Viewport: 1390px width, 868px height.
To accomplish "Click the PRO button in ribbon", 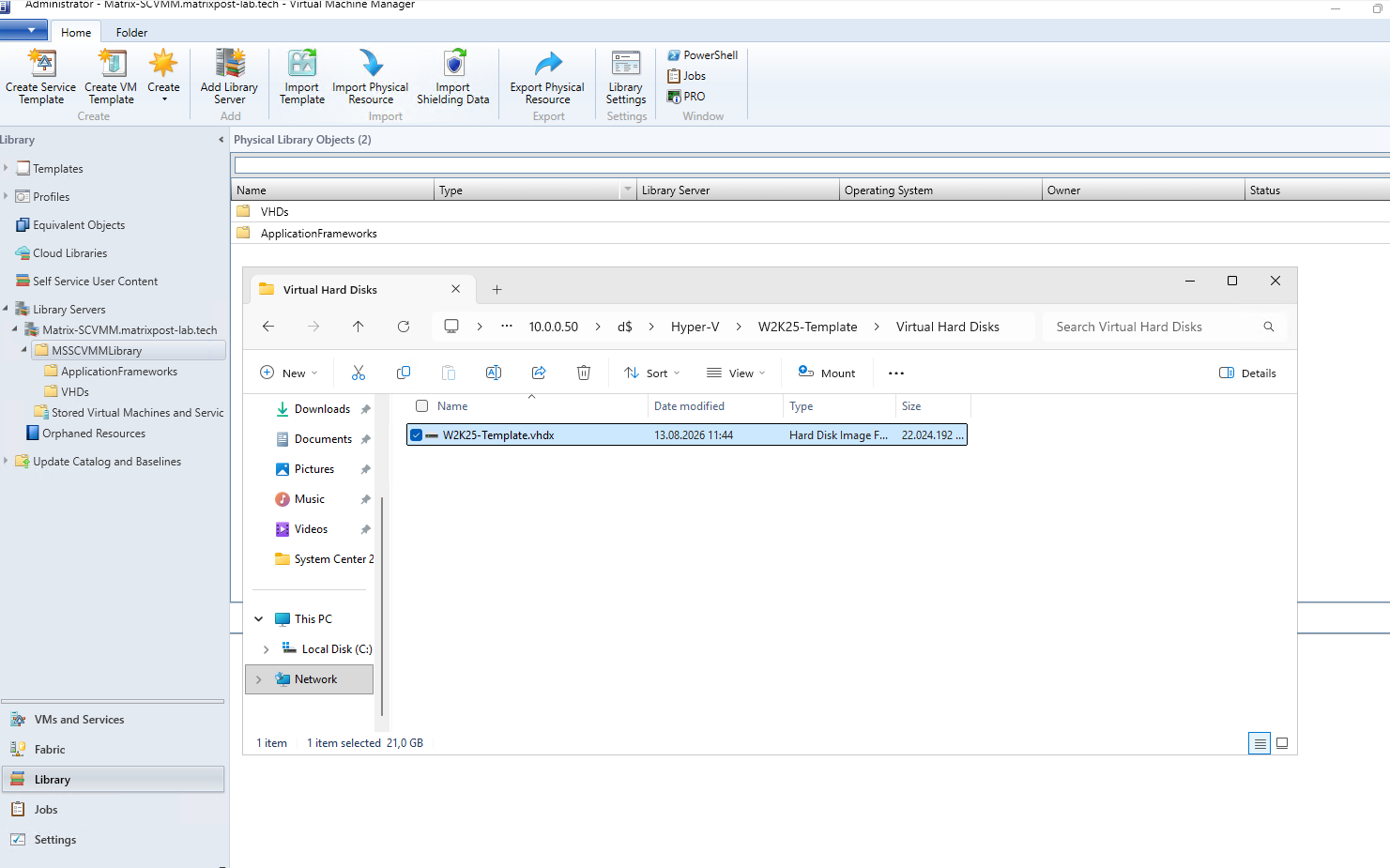I will tap(686, 97).
